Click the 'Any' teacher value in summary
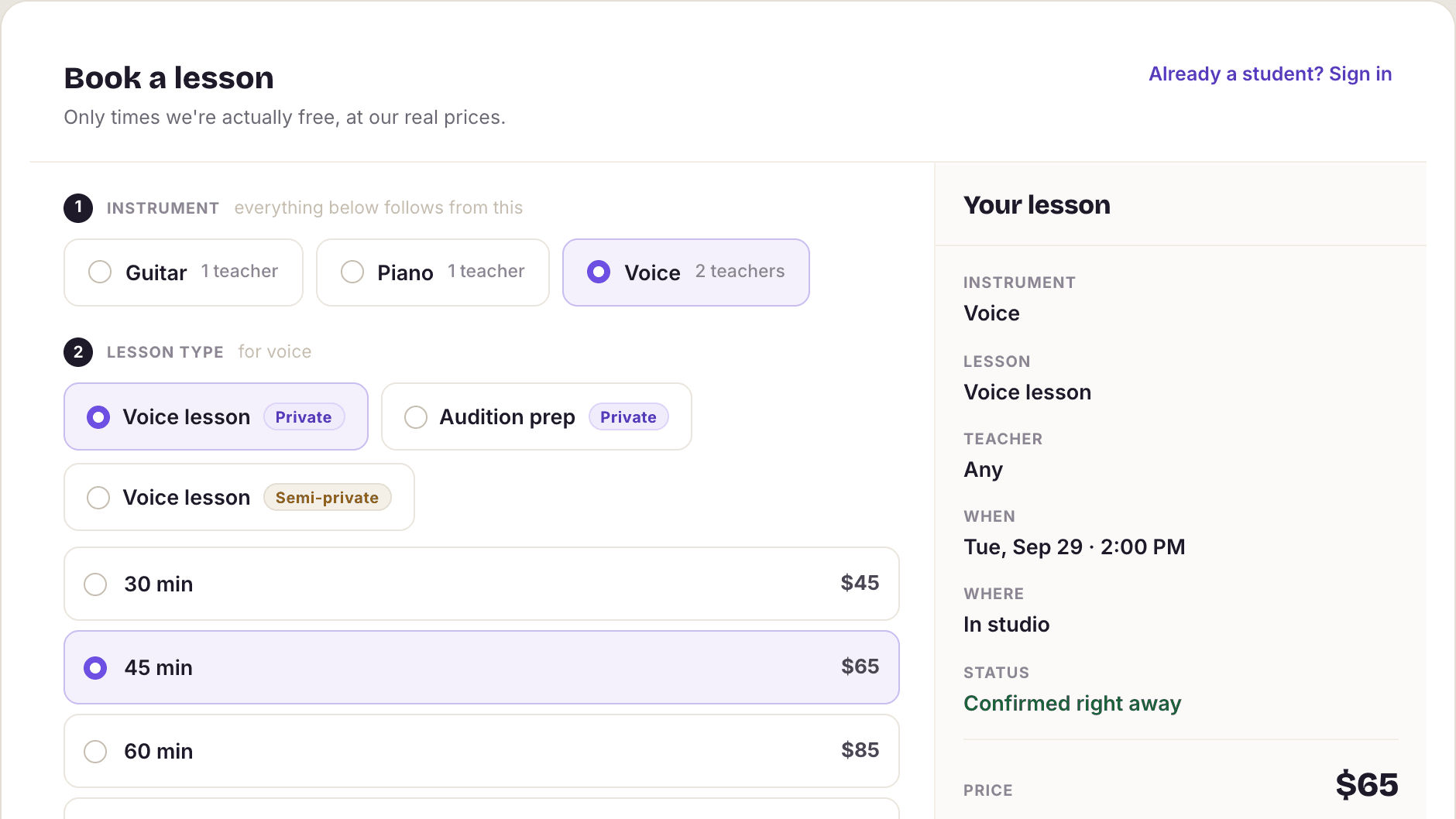 [x=984, y=470]
